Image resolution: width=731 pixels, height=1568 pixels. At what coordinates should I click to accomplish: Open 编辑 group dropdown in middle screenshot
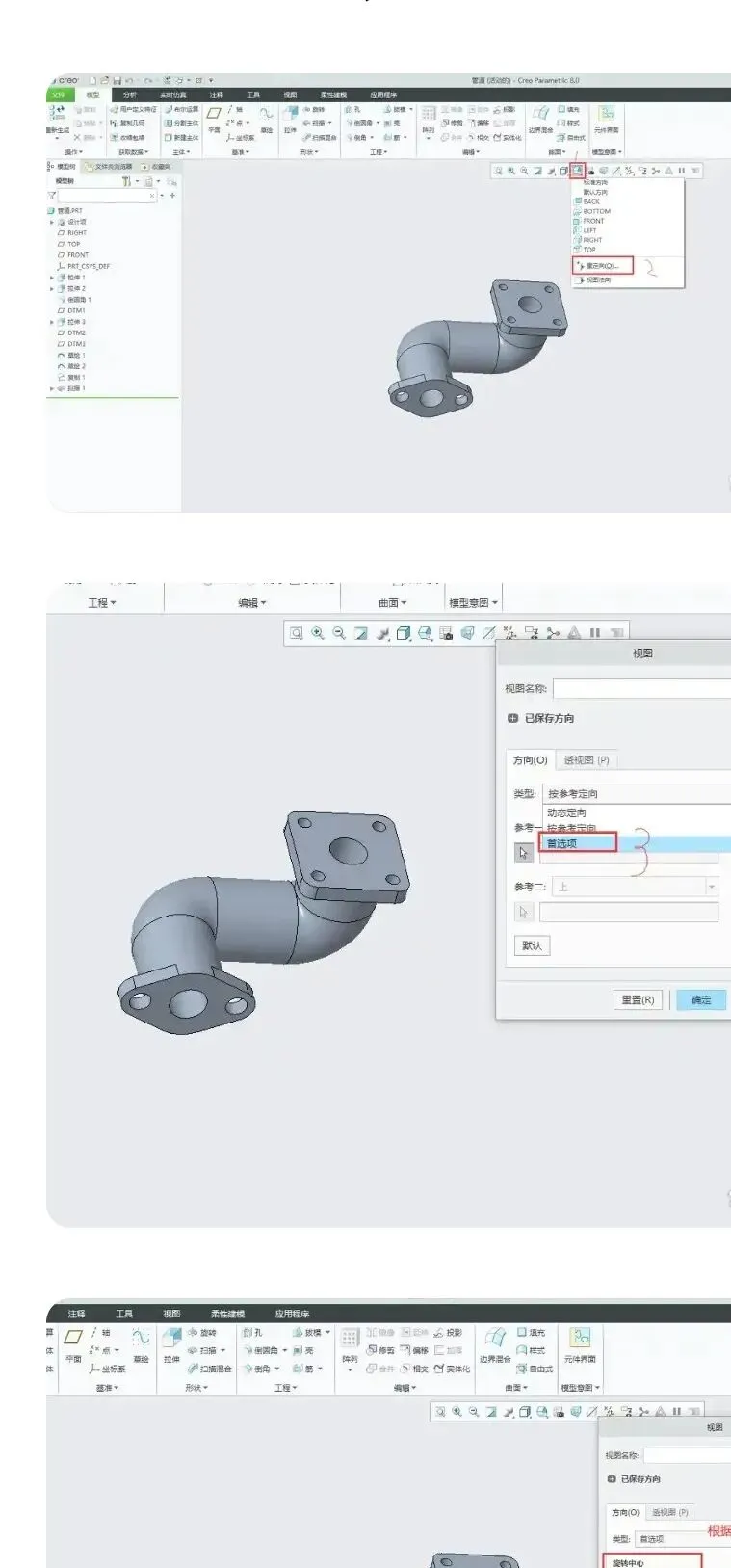(252, 603)
